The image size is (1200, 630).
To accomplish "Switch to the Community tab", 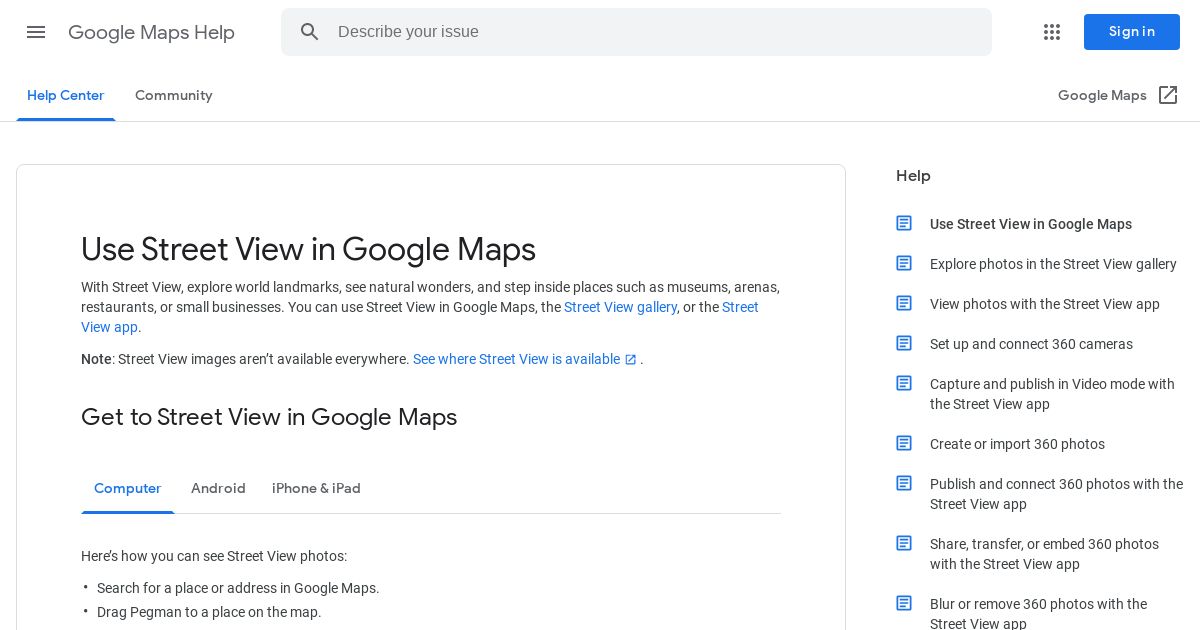I will (174, 96).
